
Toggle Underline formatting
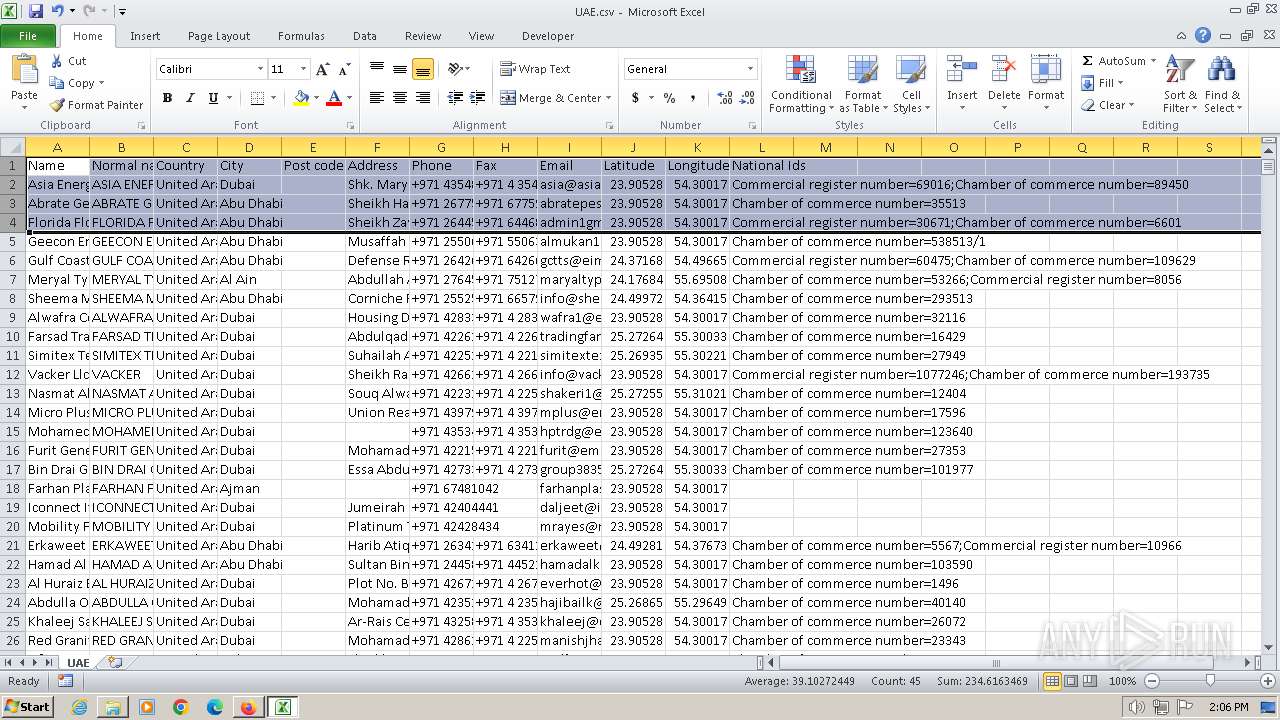tap(213, 98)
